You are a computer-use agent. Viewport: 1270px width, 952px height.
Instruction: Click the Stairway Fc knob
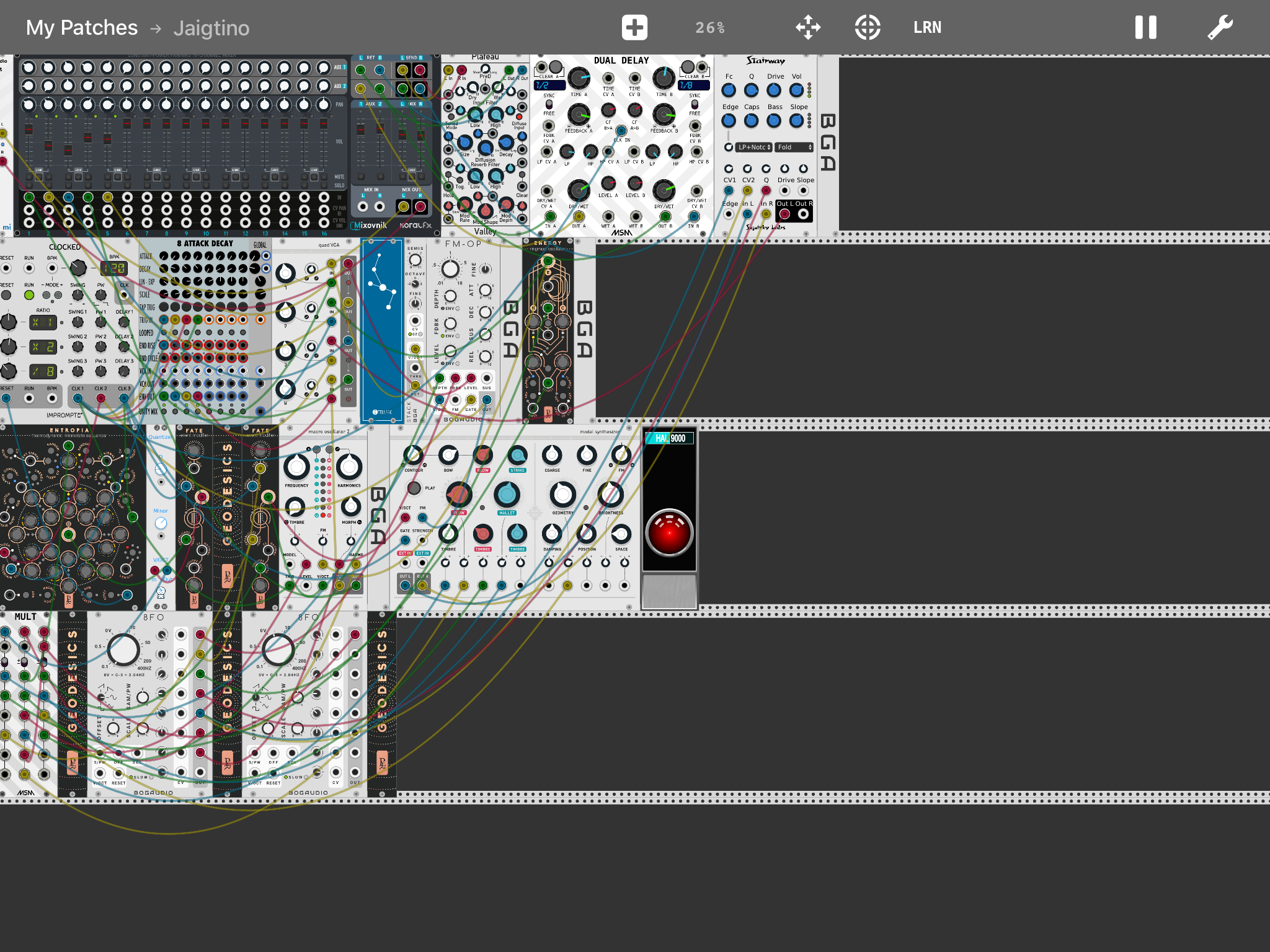click(729, 90)
